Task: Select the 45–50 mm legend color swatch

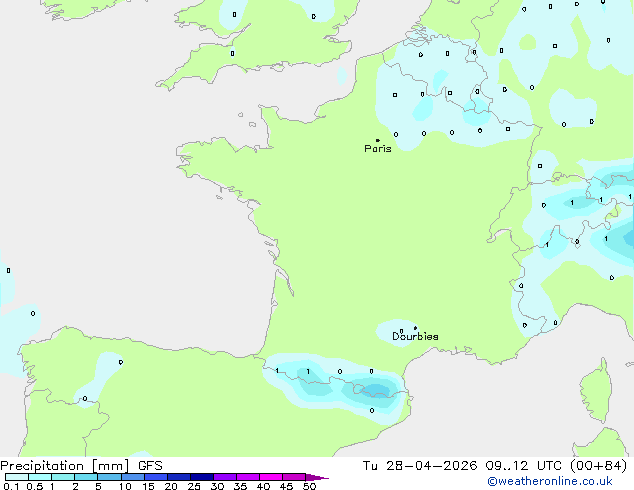Action: tap(294, 477)
